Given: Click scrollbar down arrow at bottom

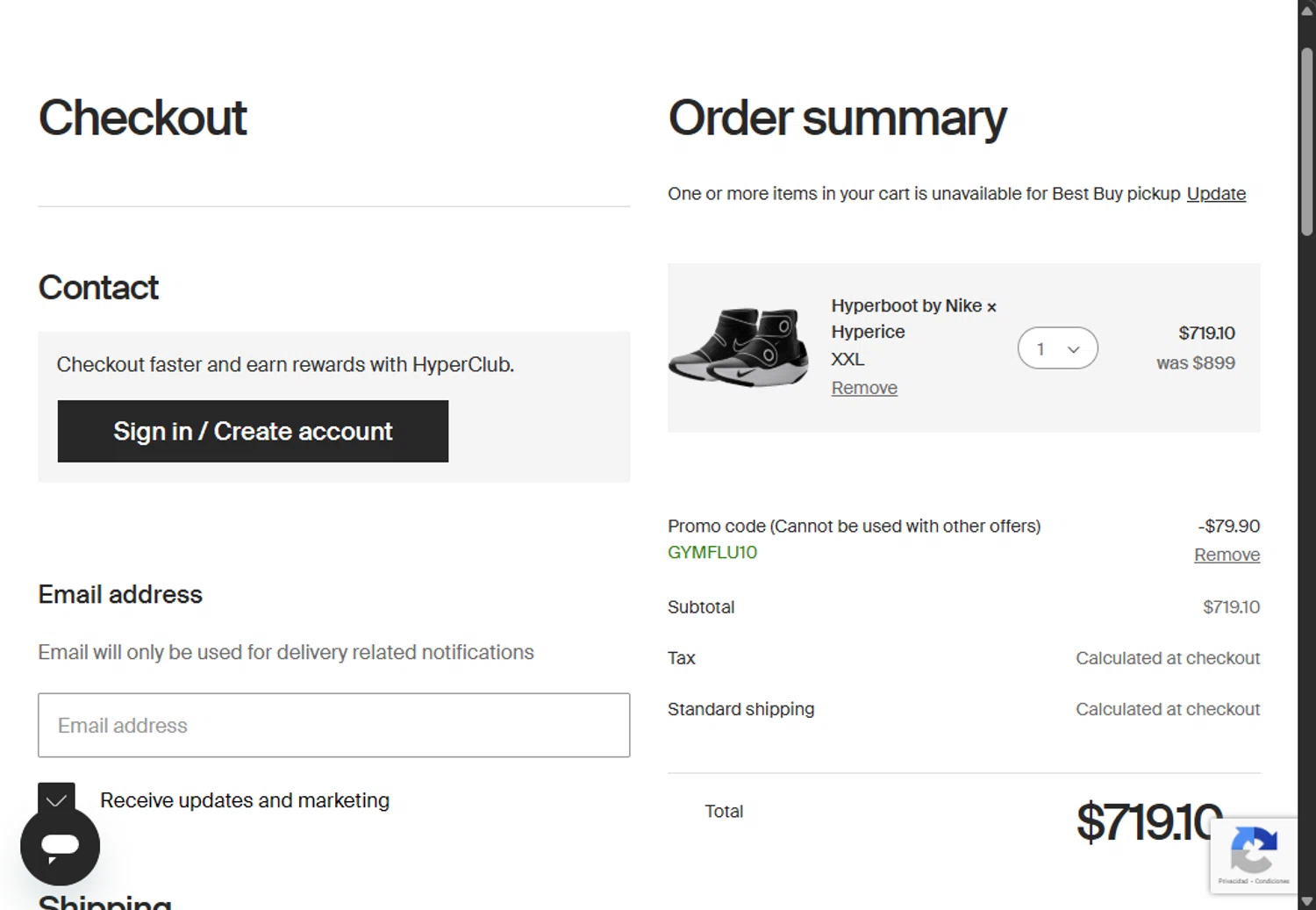Looking at the screenshot, I should coord(1306,900).
